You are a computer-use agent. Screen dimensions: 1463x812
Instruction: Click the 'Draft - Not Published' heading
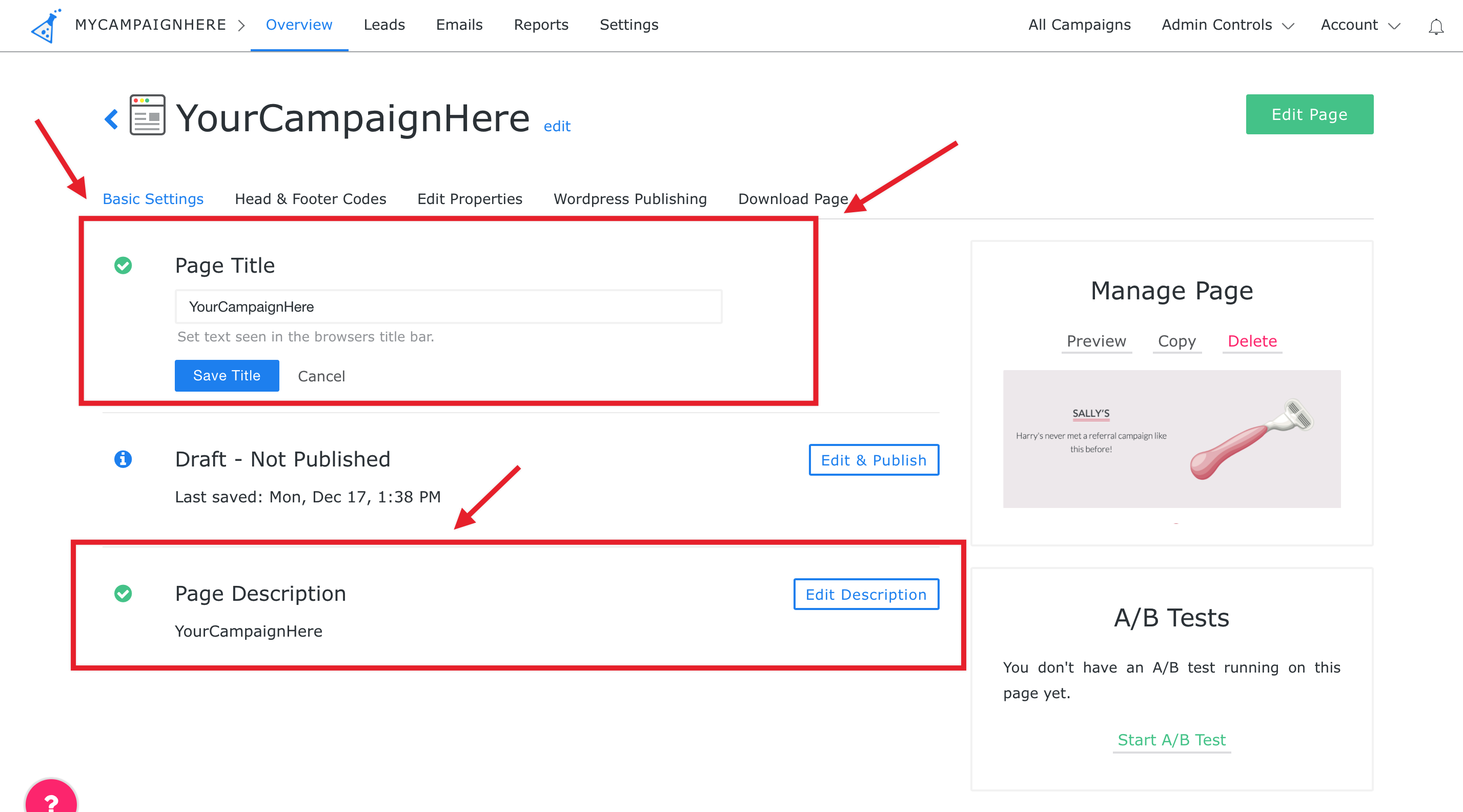(283, 459)
